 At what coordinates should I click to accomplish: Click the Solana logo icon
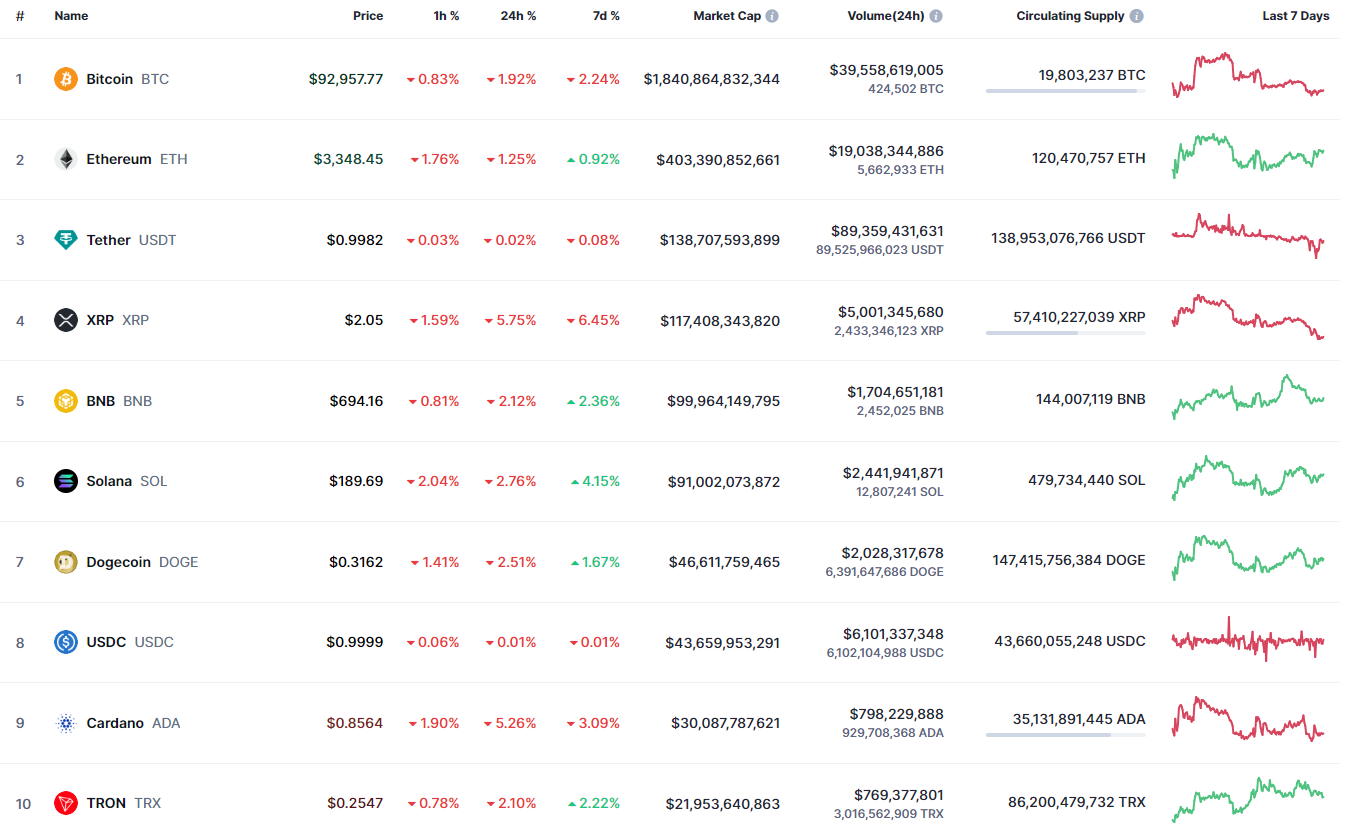66,481
